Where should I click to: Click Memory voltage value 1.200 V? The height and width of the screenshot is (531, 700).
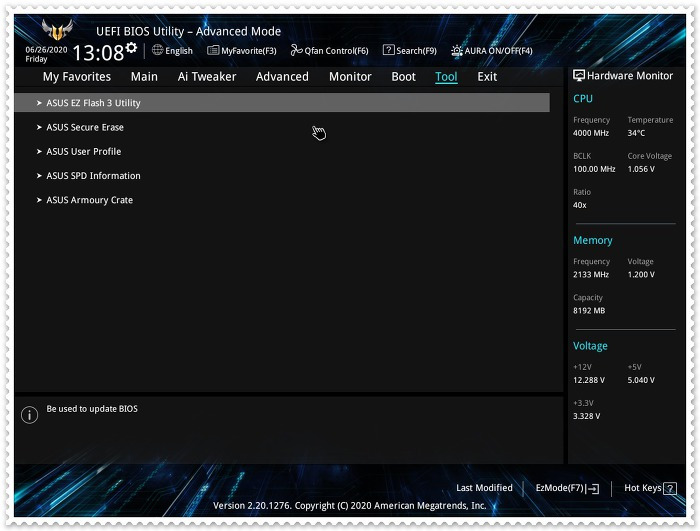coord(641,275)
